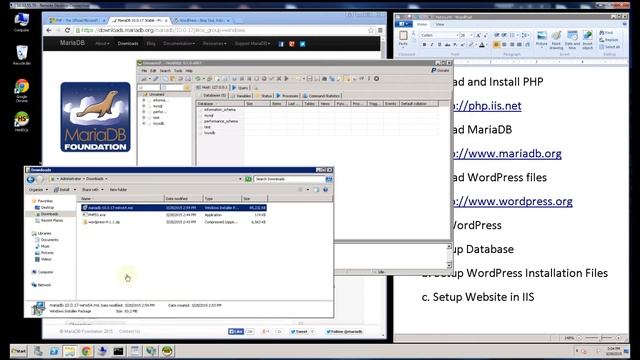Align text left in WordPad
Viewport: 640px width, 360px height.
click(496, 44)
